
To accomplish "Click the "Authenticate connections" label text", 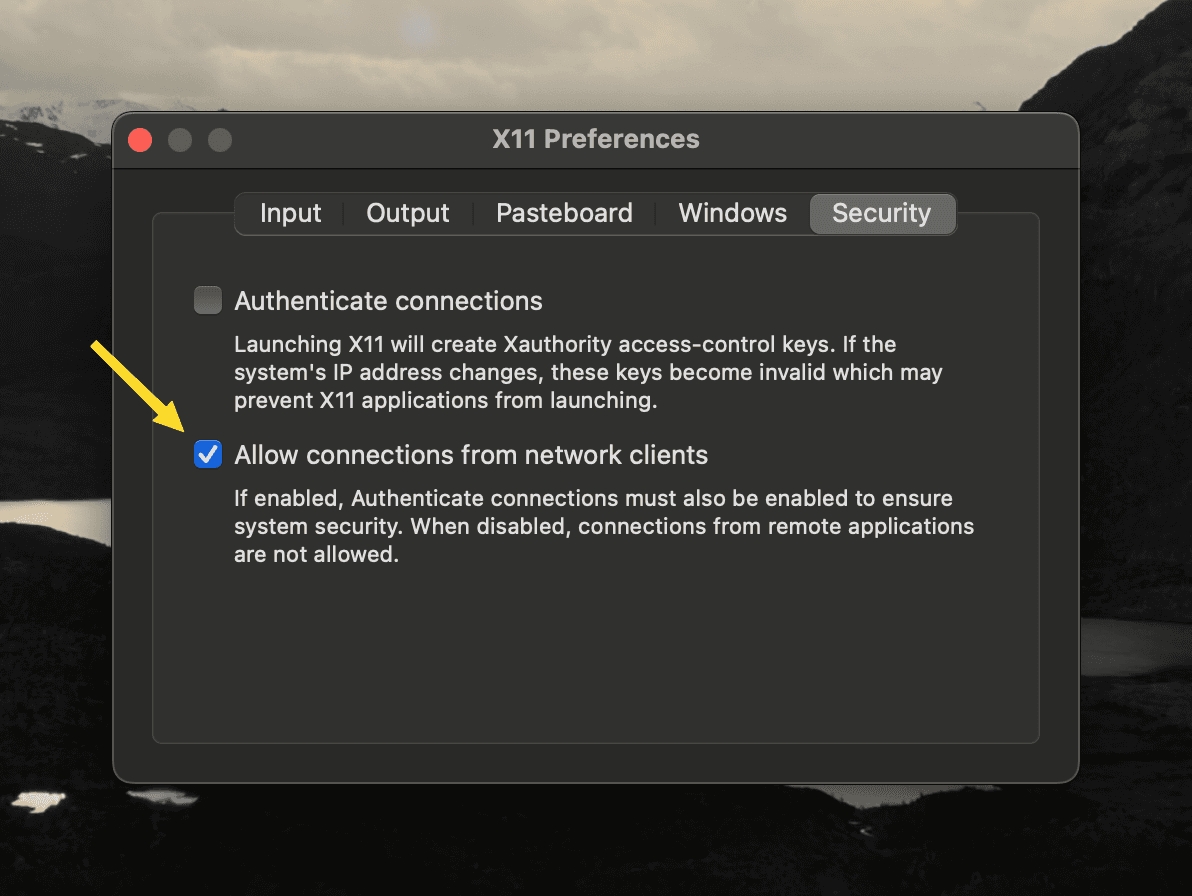I will [x=388, y=301].
